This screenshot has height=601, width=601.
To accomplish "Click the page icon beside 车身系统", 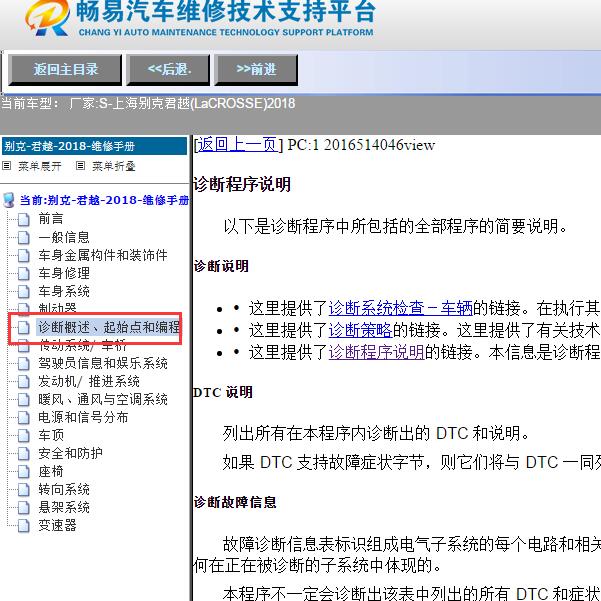I will click(24, 292).
